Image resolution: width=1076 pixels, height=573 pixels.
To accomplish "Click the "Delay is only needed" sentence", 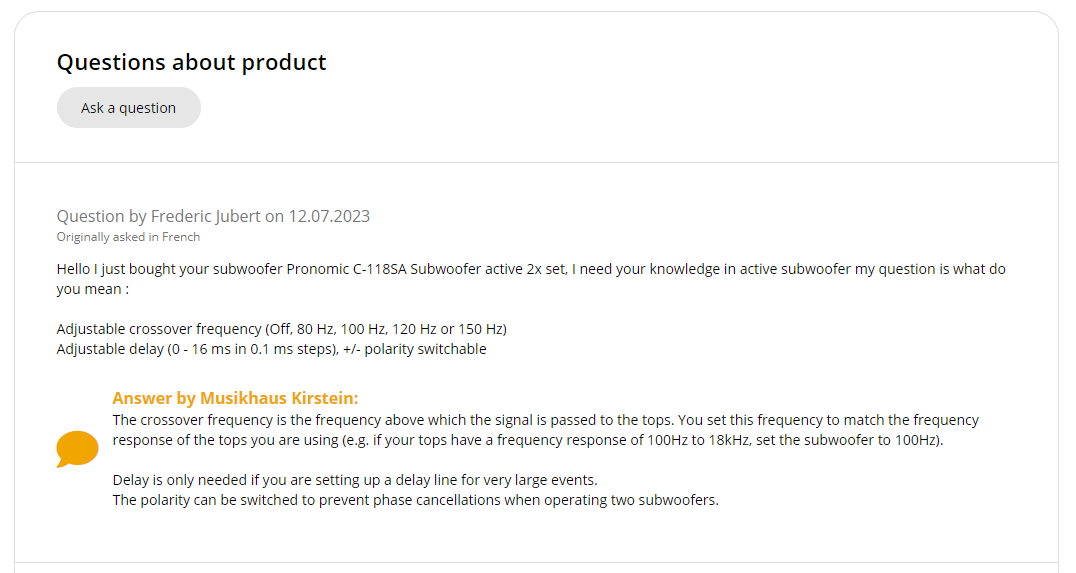I will point(355,480).
